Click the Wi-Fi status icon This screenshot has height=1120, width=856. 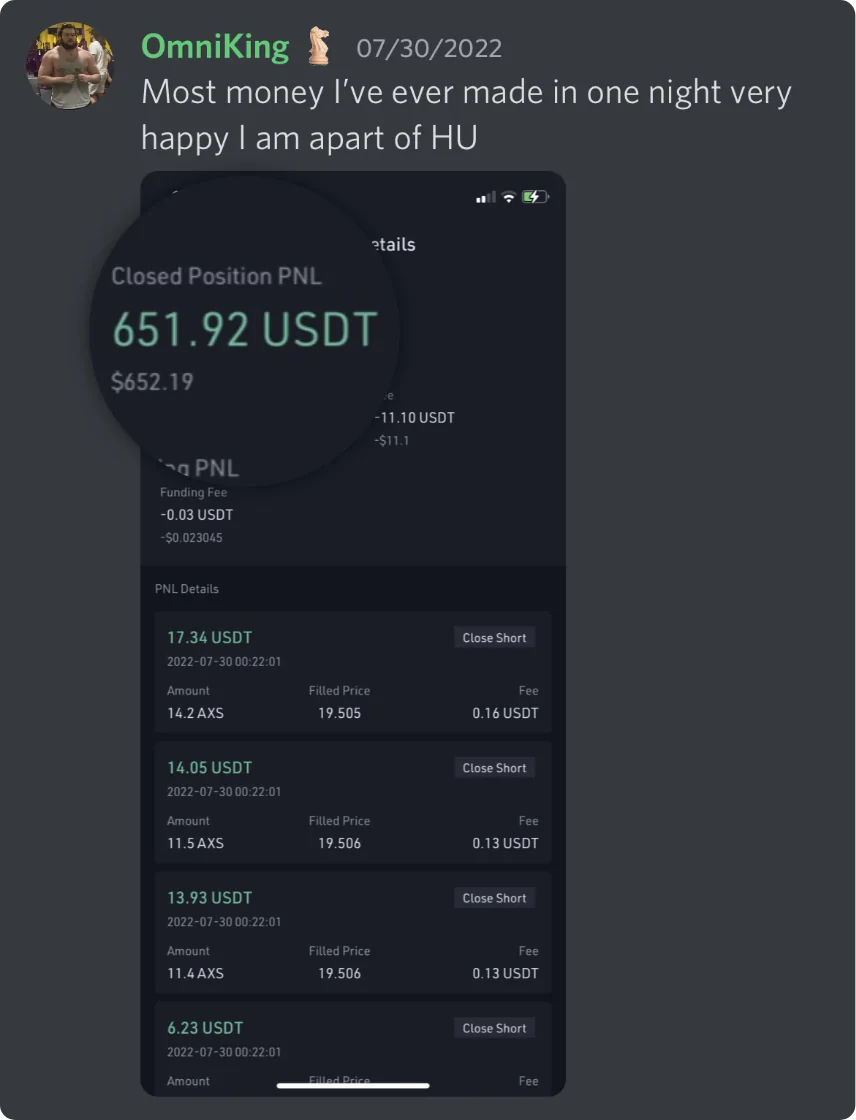[x=509, y=197]
